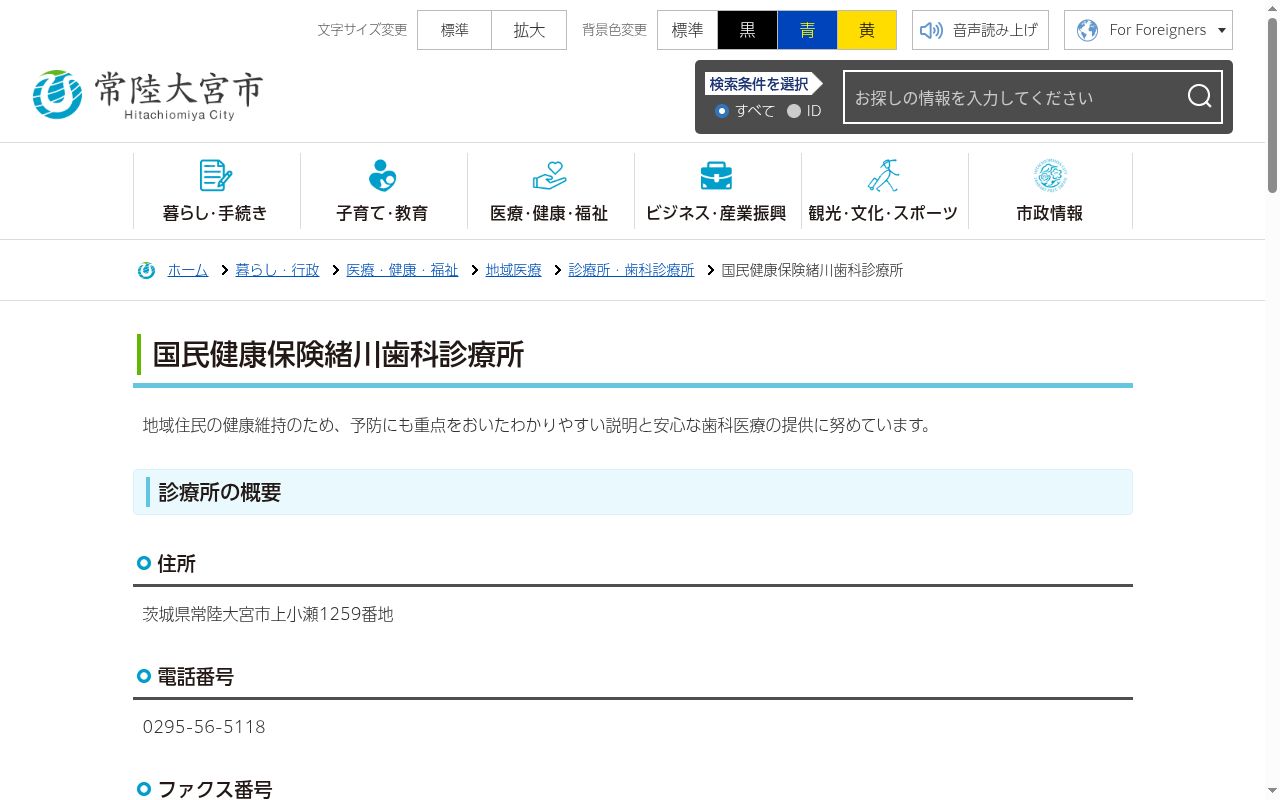Click the globe icon beside For Foreigners

(x=1087, y=30)
